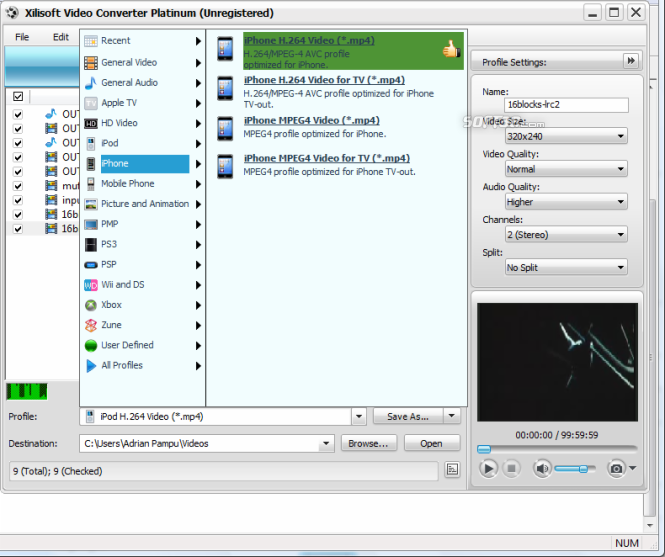This screenshot has height=557, width=665.
Task: Open the Destination path dropdown arrow
Action: [x=326, y=444]
